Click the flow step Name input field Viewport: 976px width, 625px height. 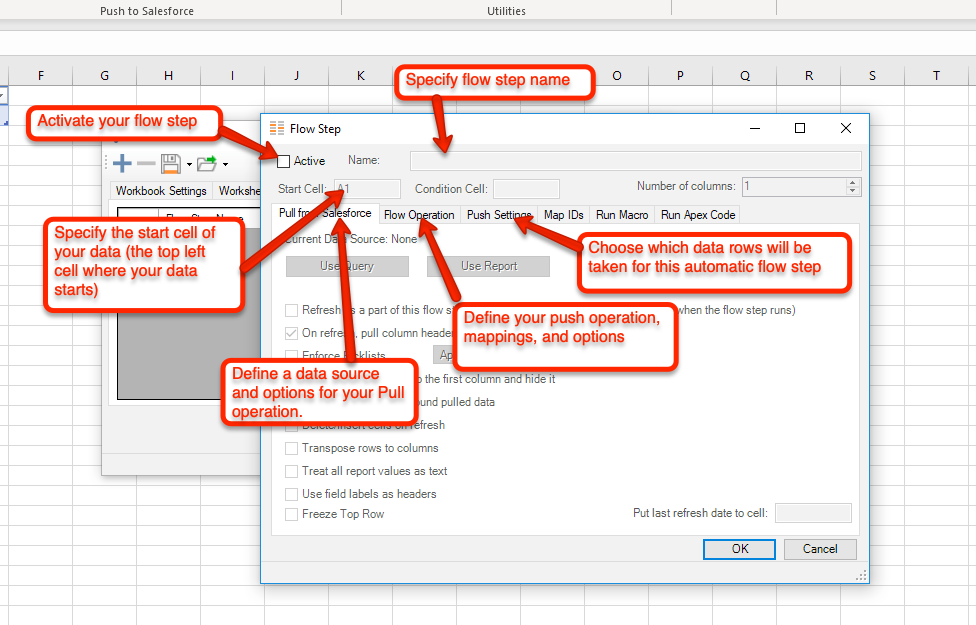point(636,161)
